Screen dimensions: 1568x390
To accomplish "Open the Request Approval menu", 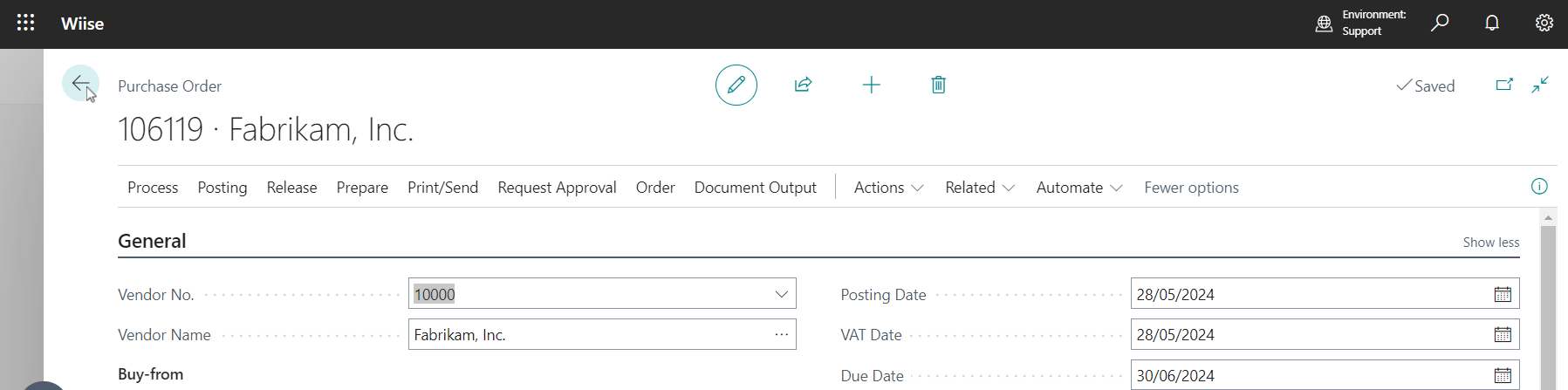I will pyautogui.click(x=557, y=188).
